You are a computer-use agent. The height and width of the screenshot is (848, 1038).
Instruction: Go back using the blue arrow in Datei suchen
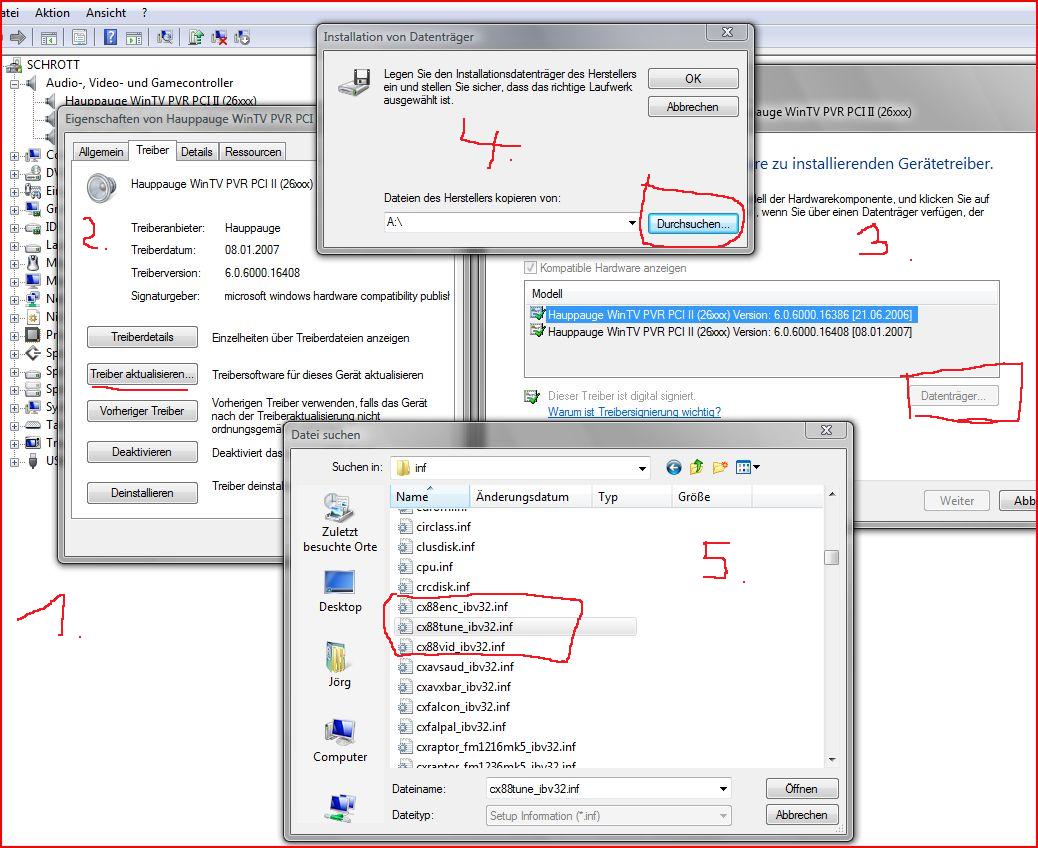click(x=674, y=467)
